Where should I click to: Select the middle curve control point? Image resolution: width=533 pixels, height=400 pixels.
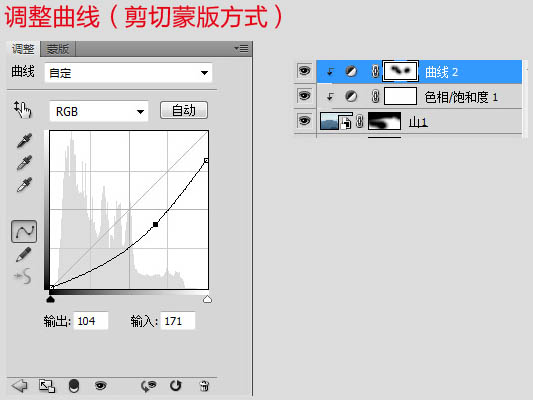(155, 224)
